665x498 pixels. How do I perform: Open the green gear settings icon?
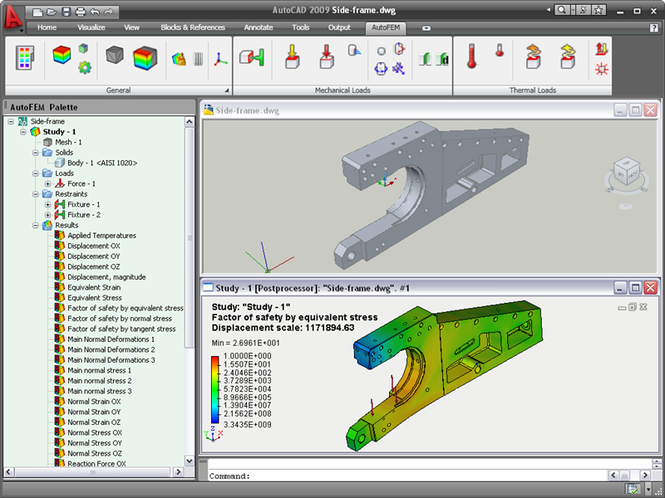click(85, 67)
